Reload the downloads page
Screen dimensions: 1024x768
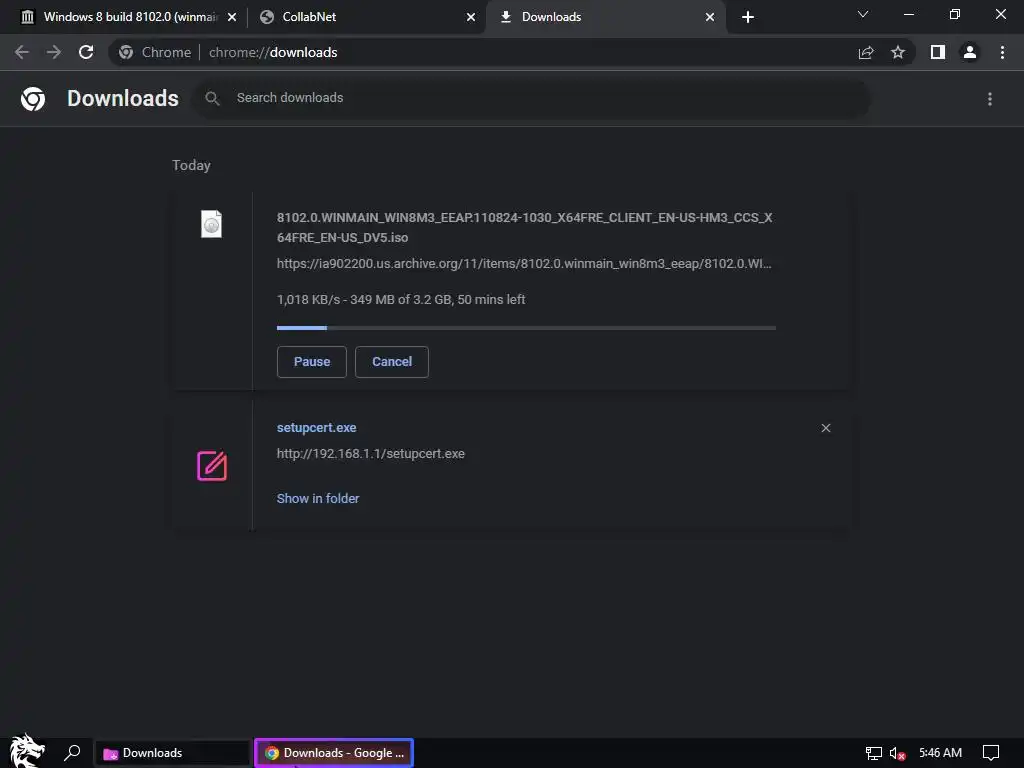pyautogui.click(x=86, y=52)
